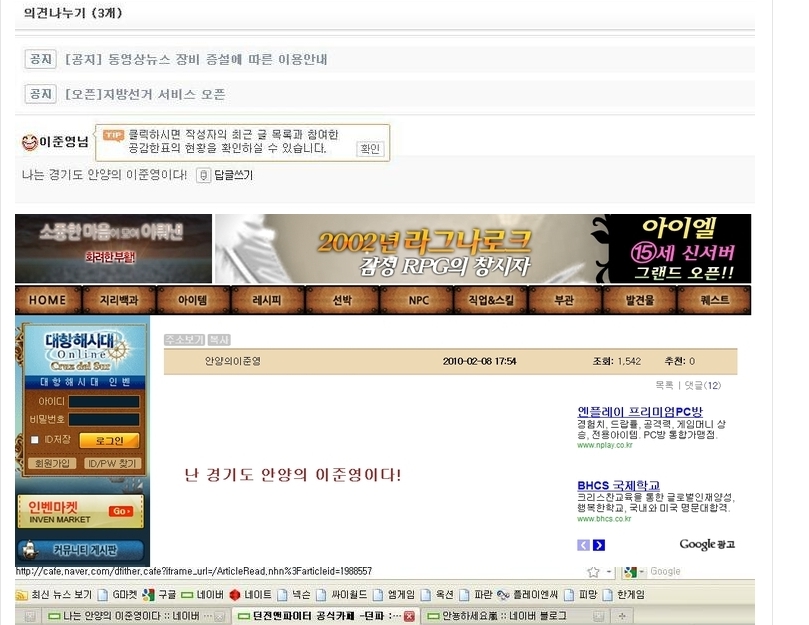Viewport: 809px width, 625px height.
Task: Click the 주소보기 button
Action: 184,340
